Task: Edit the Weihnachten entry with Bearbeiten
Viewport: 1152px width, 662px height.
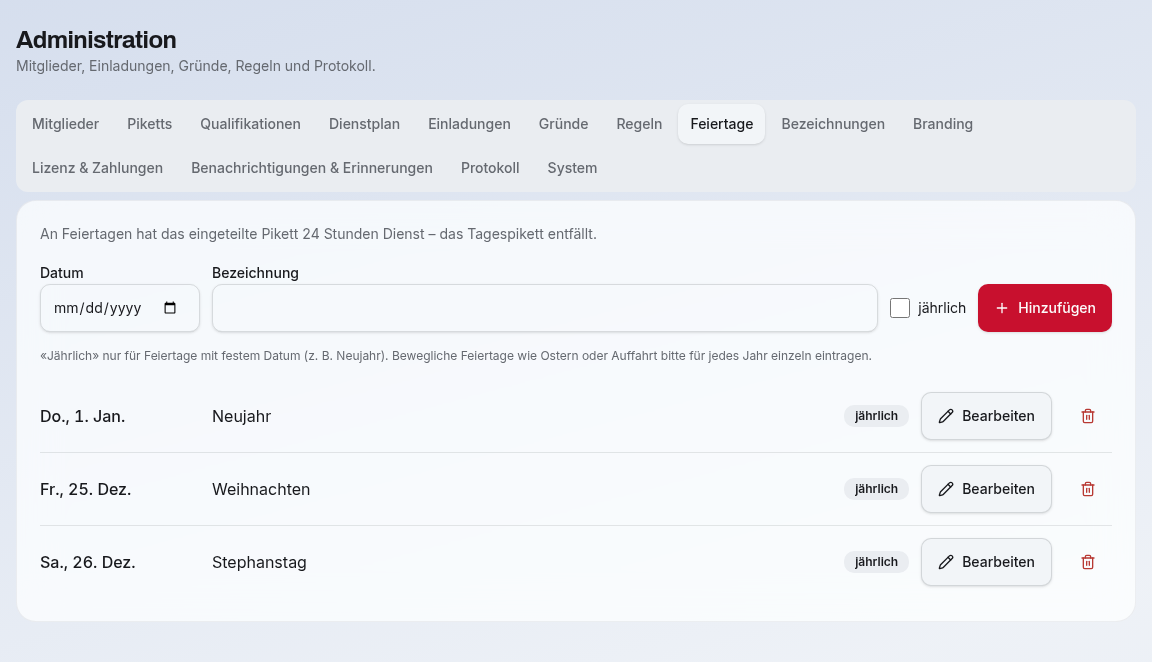Action: pyautogui.click(x=986, y=489)
